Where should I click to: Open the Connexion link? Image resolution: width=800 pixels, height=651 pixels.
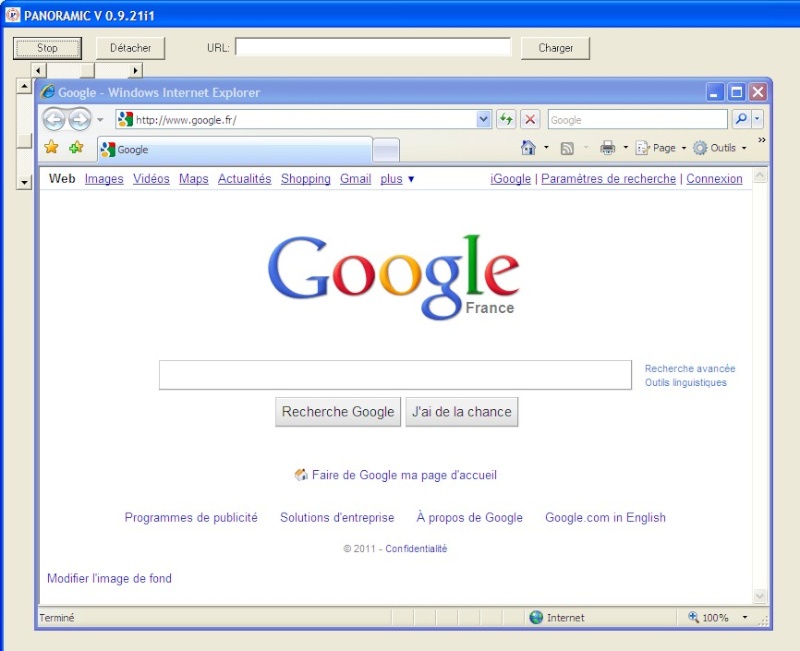click(714, 179)
